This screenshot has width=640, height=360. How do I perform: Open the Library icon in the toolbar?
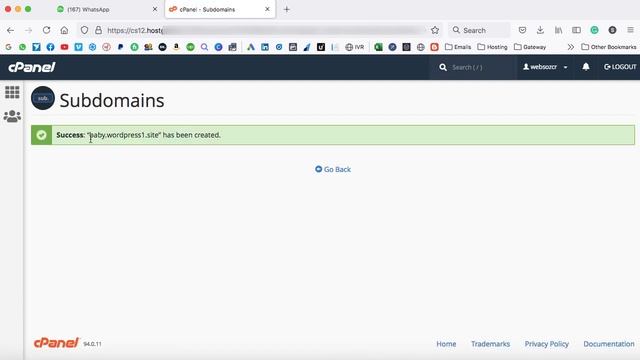click(558, 30)
